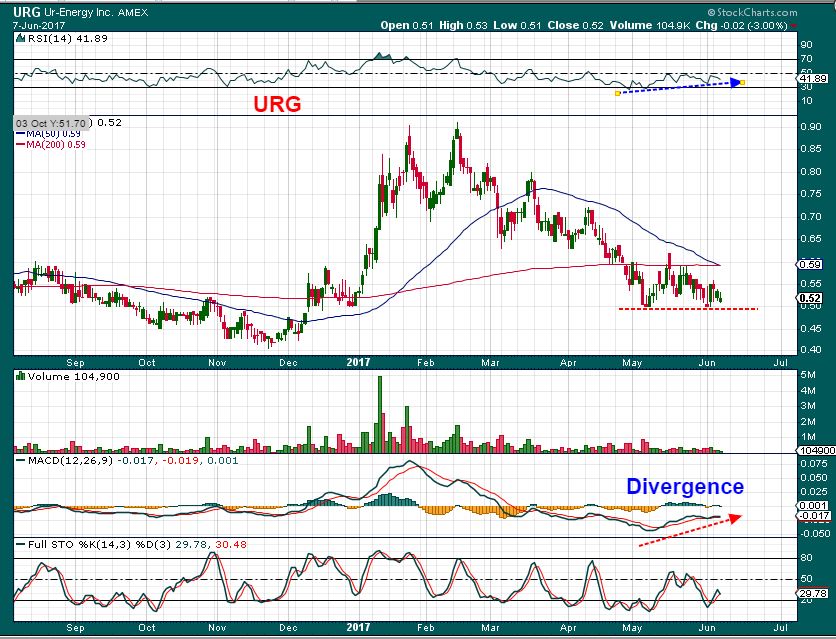836x639 pixels.
Task: Click the -0.017 MACD value tag
Action: [x=815, y=515]
